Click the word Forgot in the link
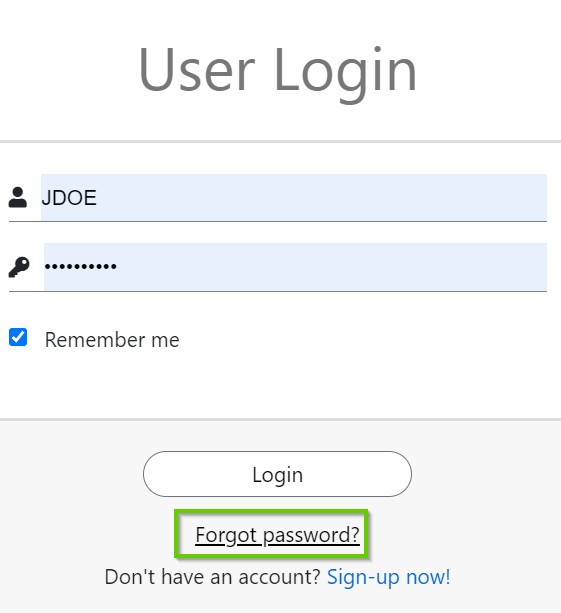 click(x=226, y=535)
